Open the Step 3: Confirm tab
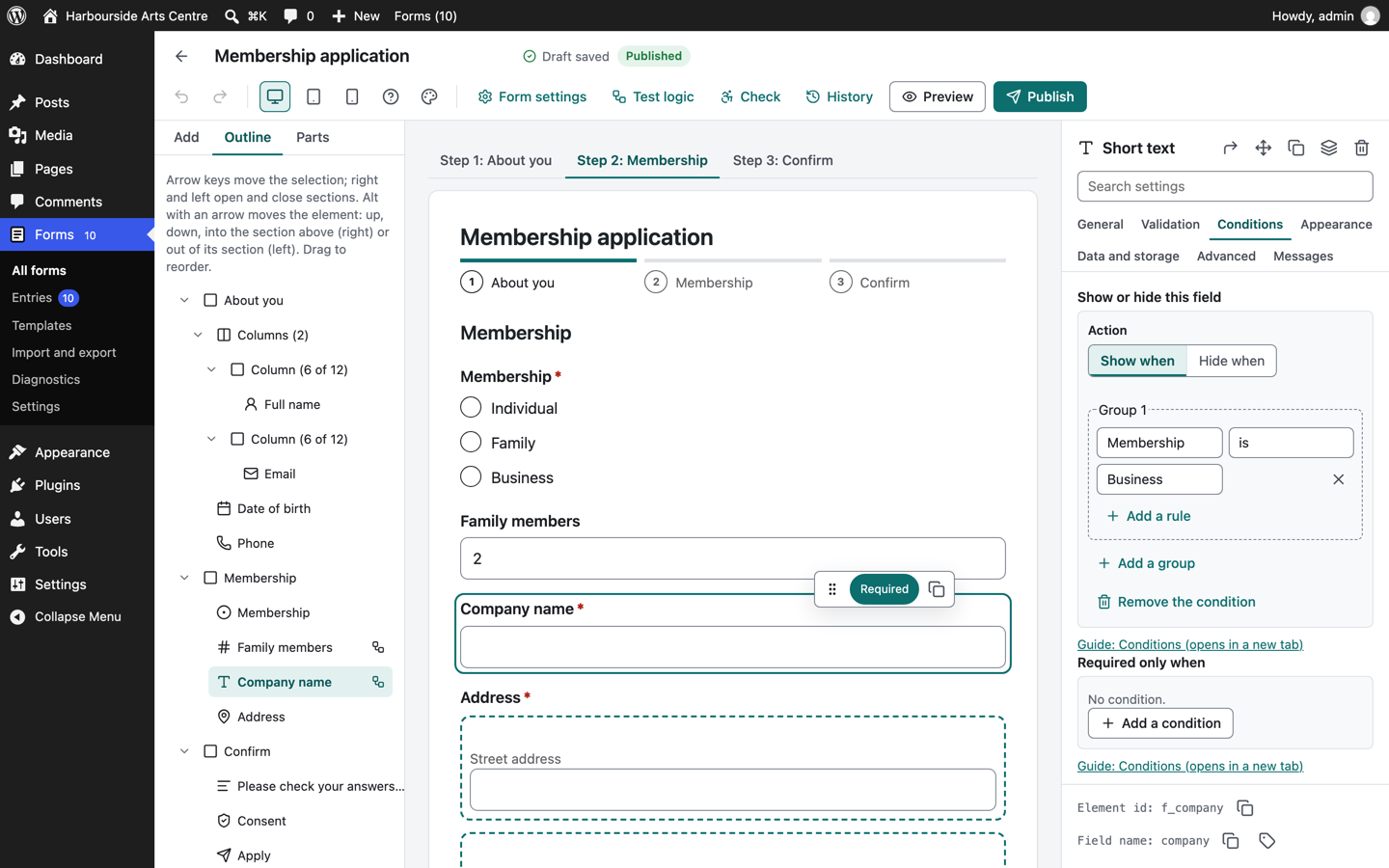 pyautogui.click(x=782, y=160)
